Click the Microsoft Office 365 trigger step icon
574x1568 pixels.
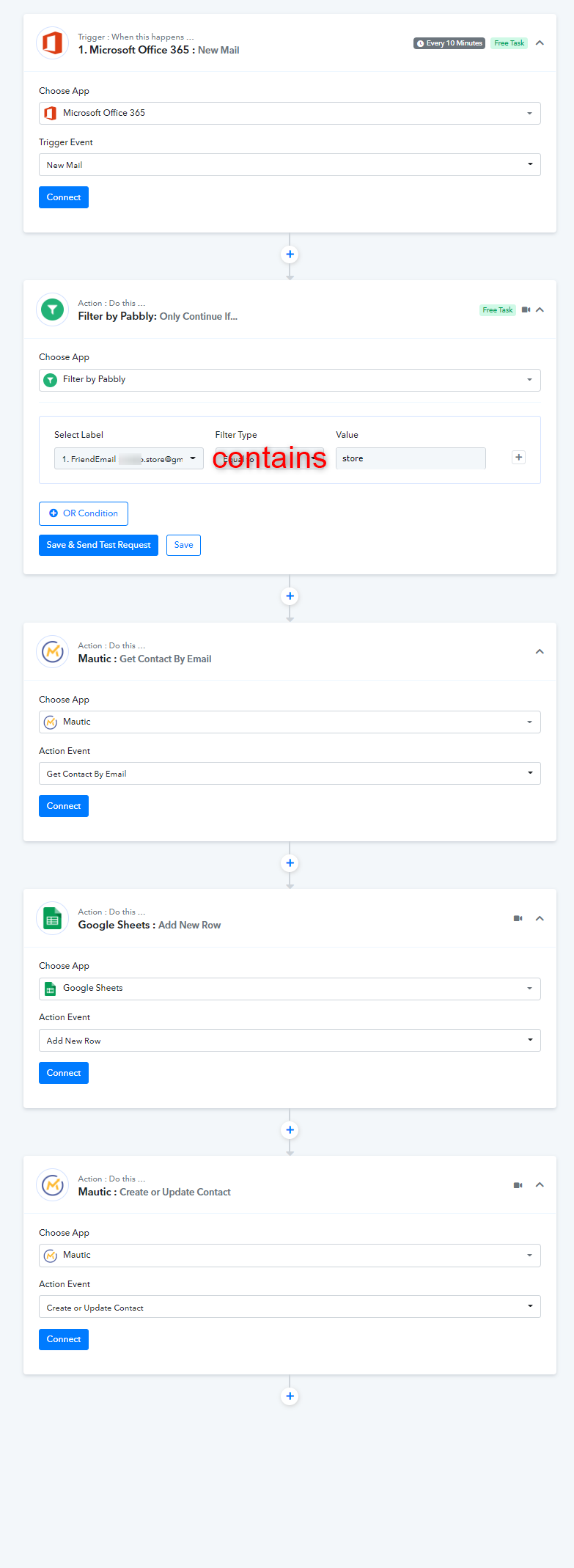(x=52, y=43)
